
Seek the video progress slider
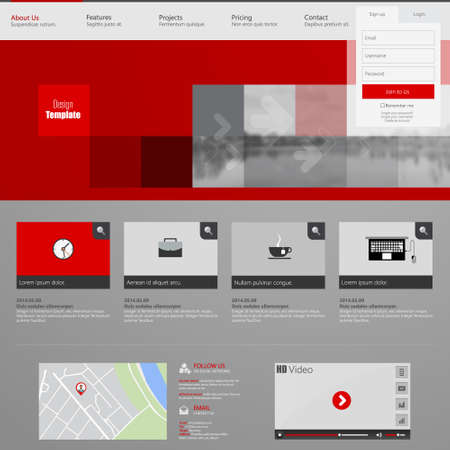point(327,435)
